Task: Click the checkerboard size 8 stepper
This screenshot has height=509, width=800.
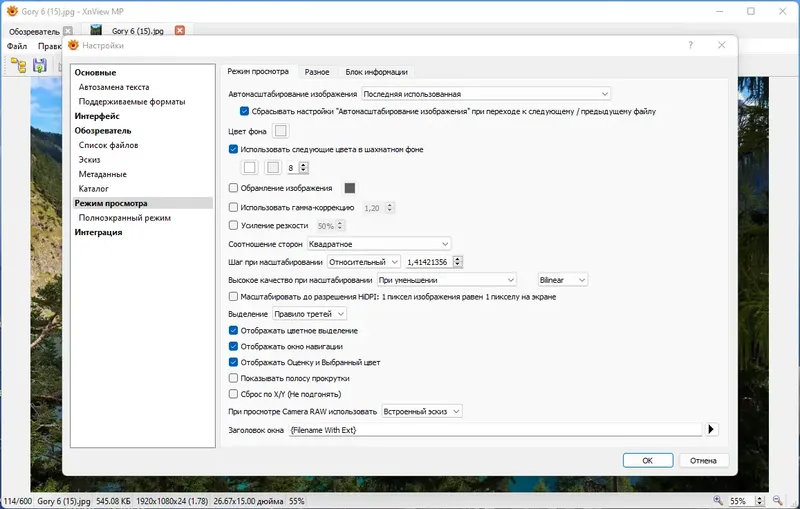Action: (x=304, y=167)
